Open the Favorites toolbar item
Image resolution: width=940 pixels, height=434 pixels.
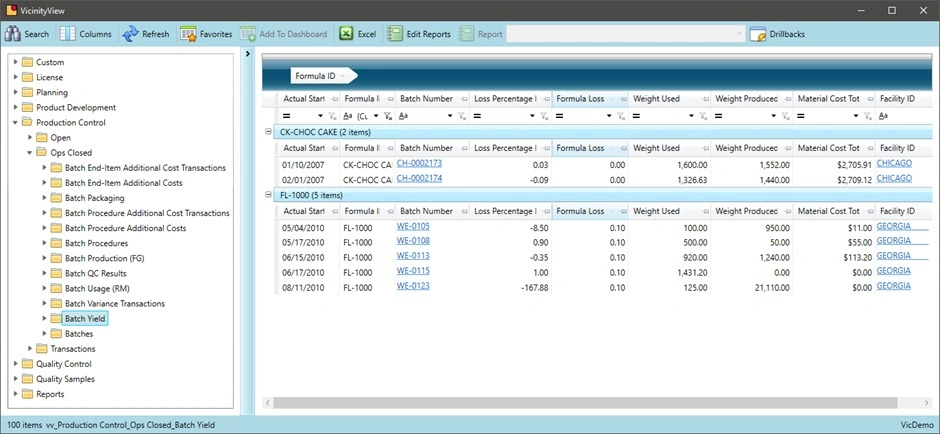click(206, 34)
